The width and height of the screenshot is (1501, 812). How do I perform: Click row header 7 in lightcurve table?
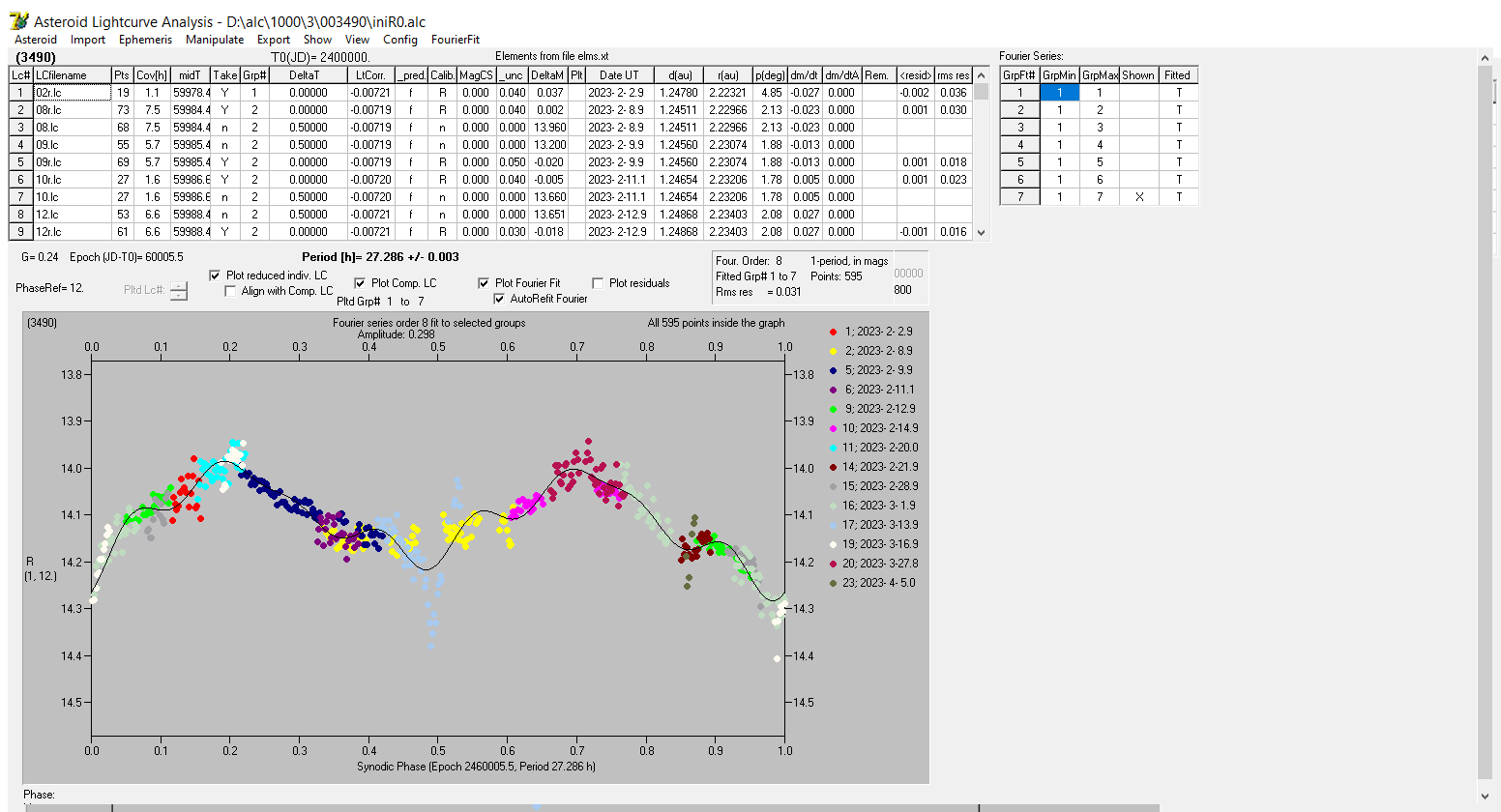tap(21, 197)
